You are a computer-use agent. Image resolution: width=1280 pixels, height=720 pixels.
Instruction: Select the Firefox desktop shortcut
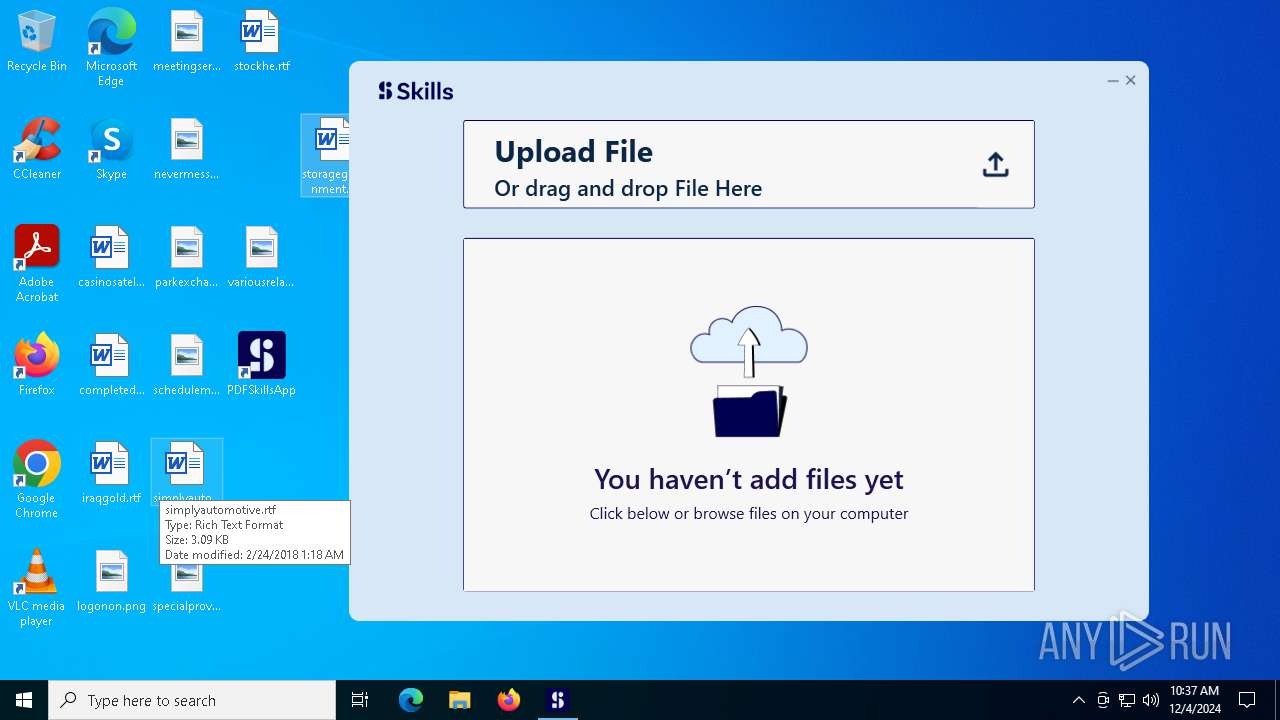click(37, 366)
